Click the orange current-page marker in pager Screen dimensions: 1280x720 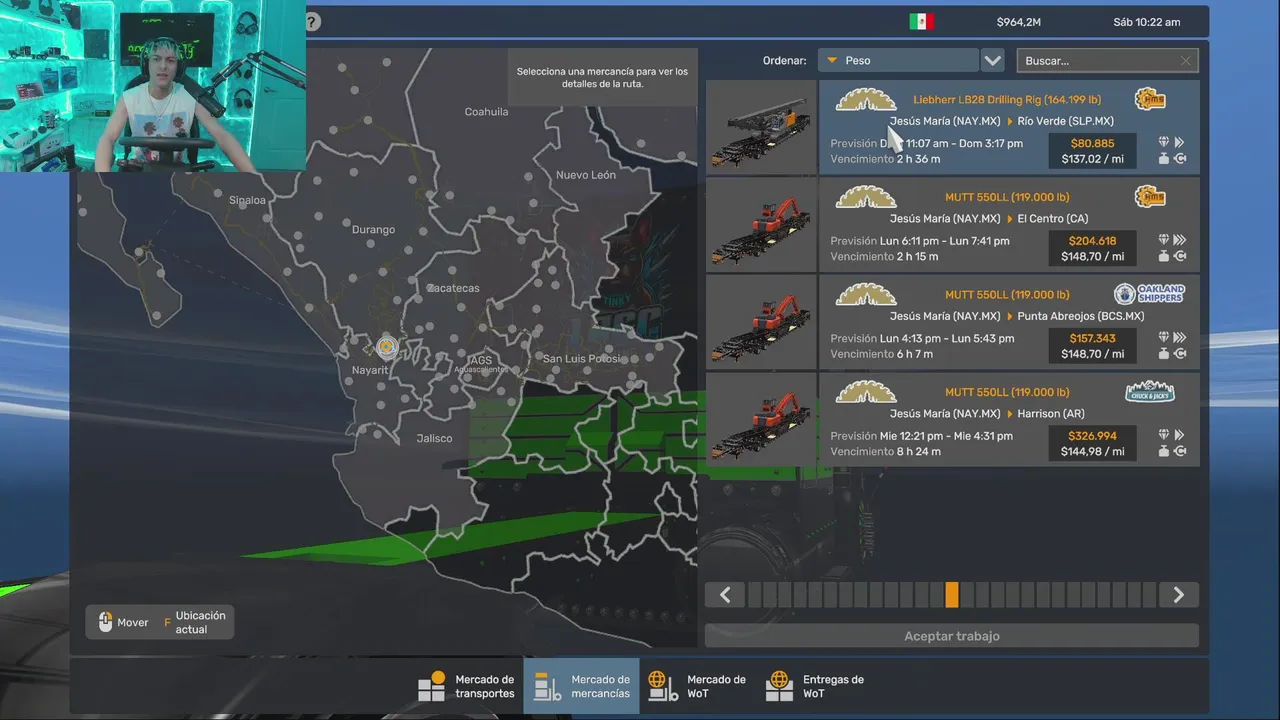[952, 595]
